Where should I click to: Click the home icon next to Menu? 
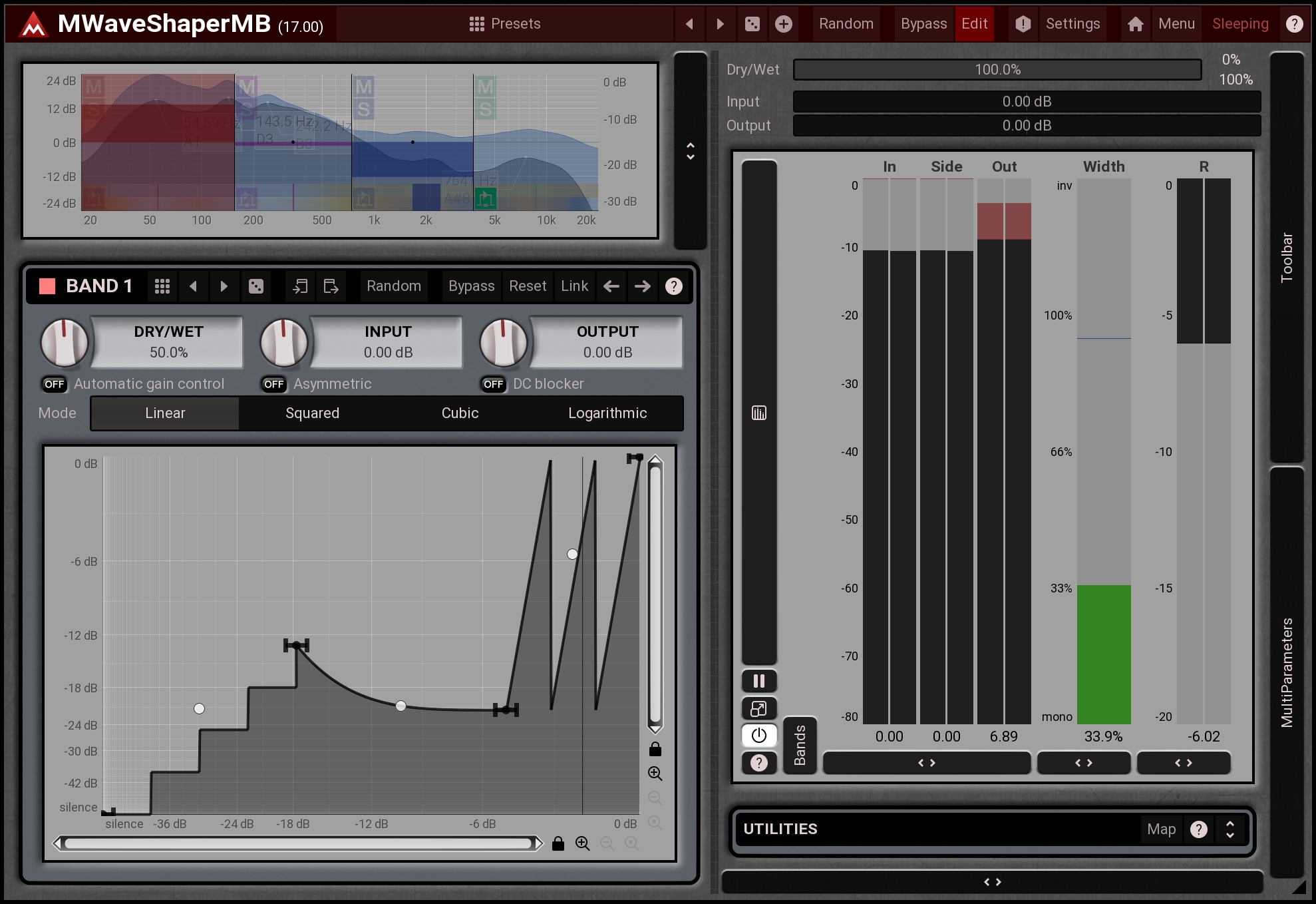coord(1136,24)
